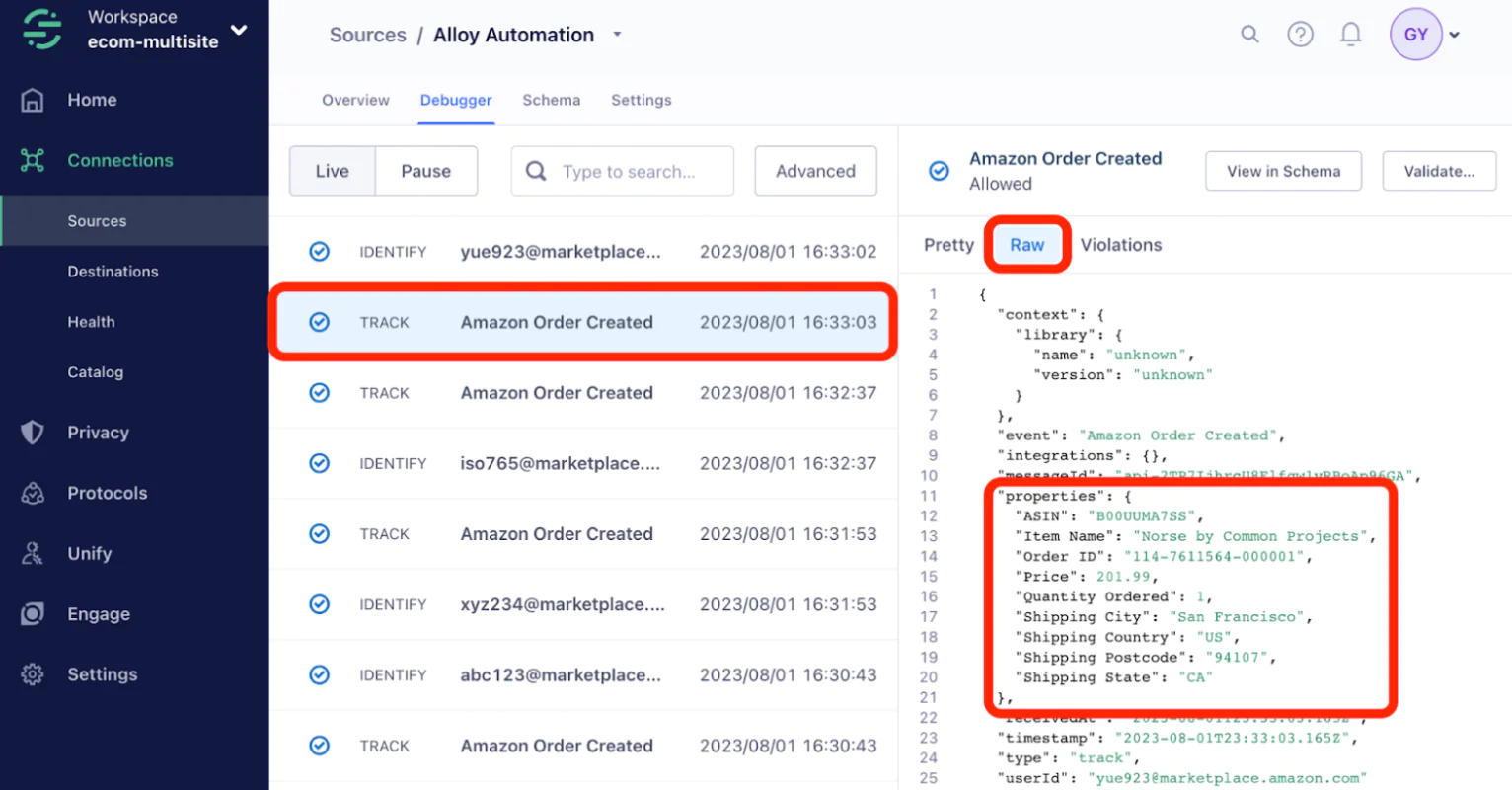Open the help question mark icon

[x=1300, y=35]
